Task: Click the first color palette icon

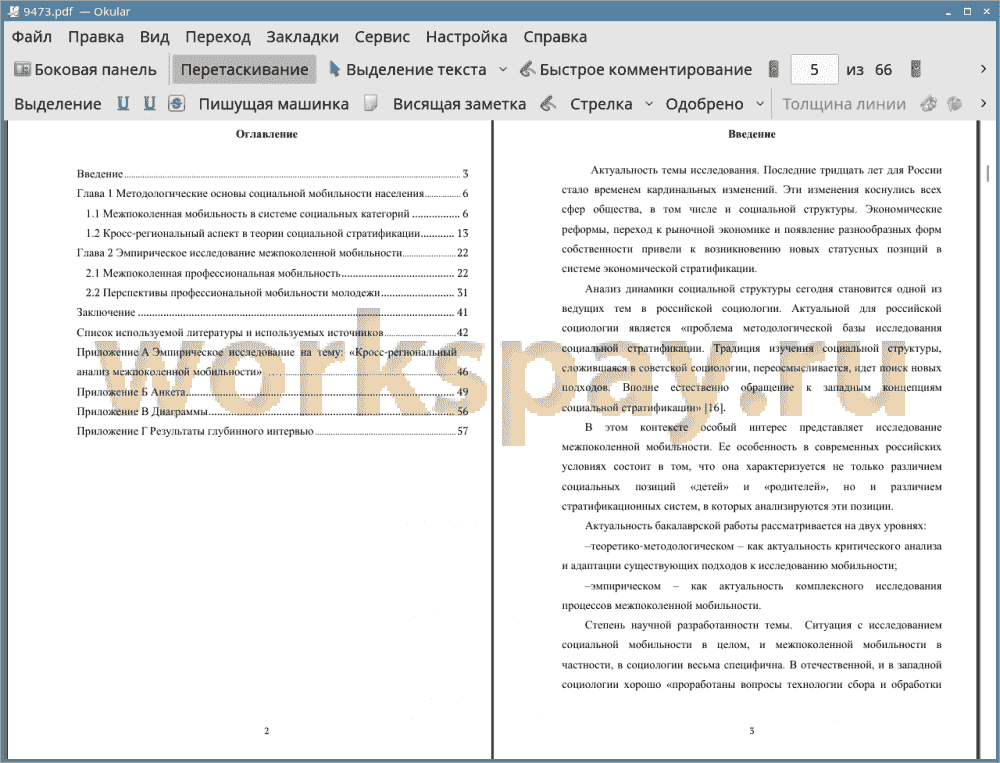Action: pos(929,103)
